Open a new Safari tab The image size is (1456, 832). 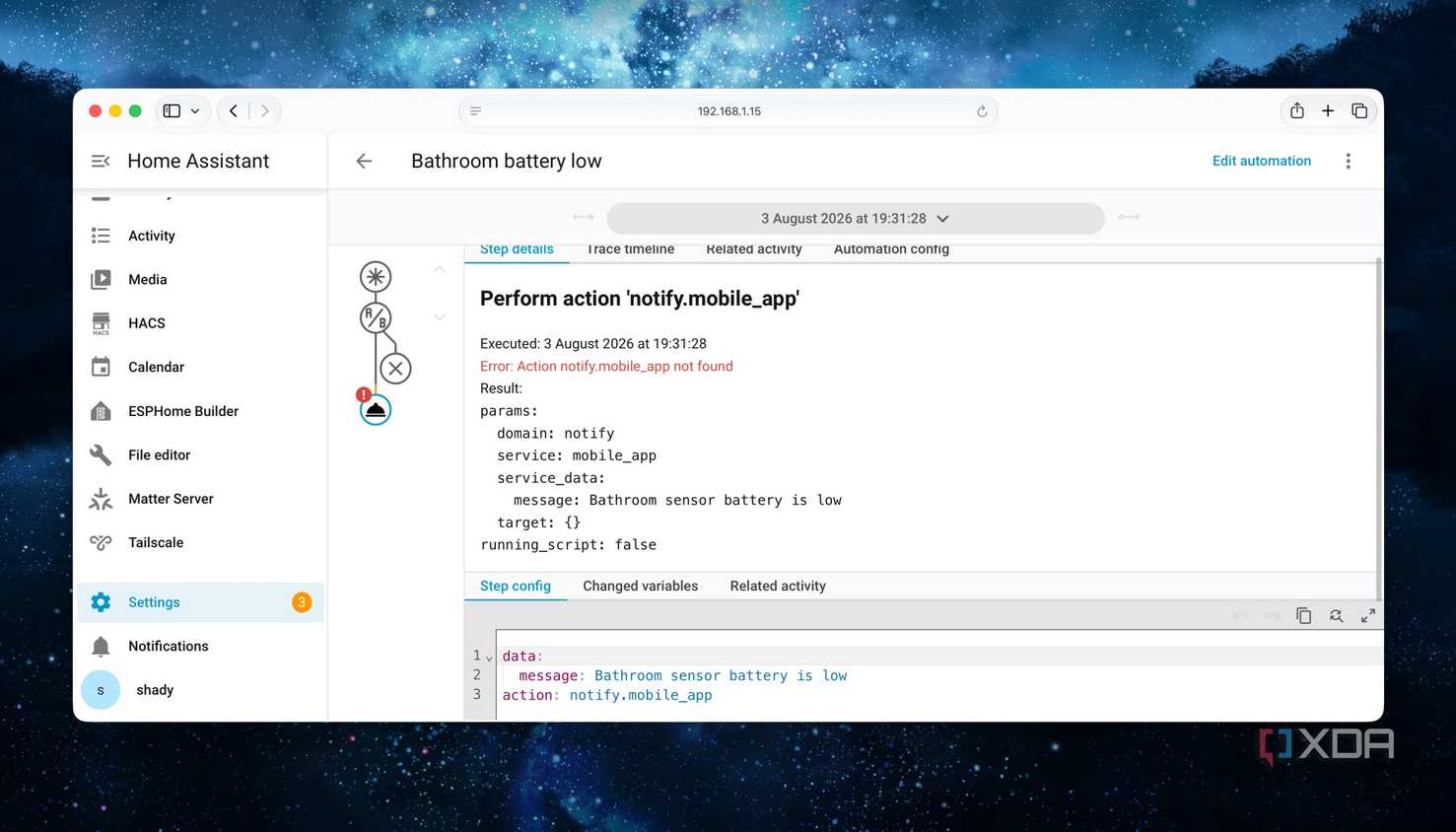coord(1328,110)
